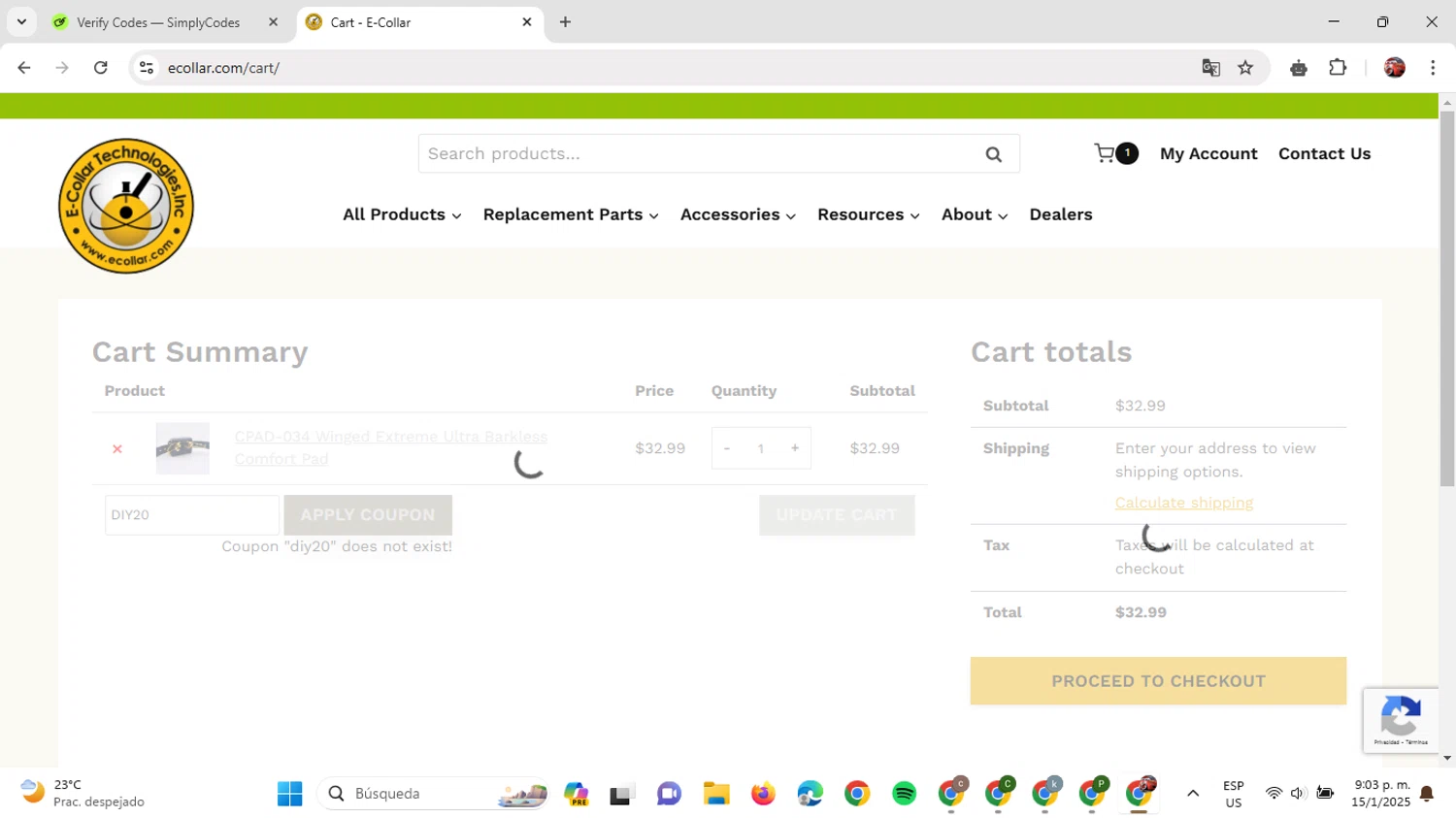Click the Calculate shipping link
Screen dimensions: 1456x818
click(x=1184, y=503)
